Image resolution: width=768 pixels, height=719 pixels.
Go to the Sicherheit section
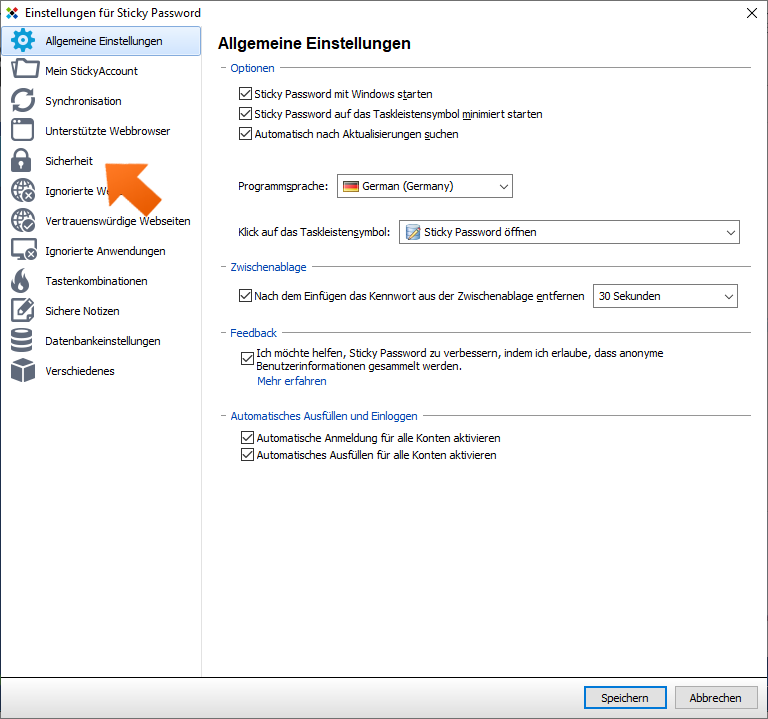coord(101,161)
